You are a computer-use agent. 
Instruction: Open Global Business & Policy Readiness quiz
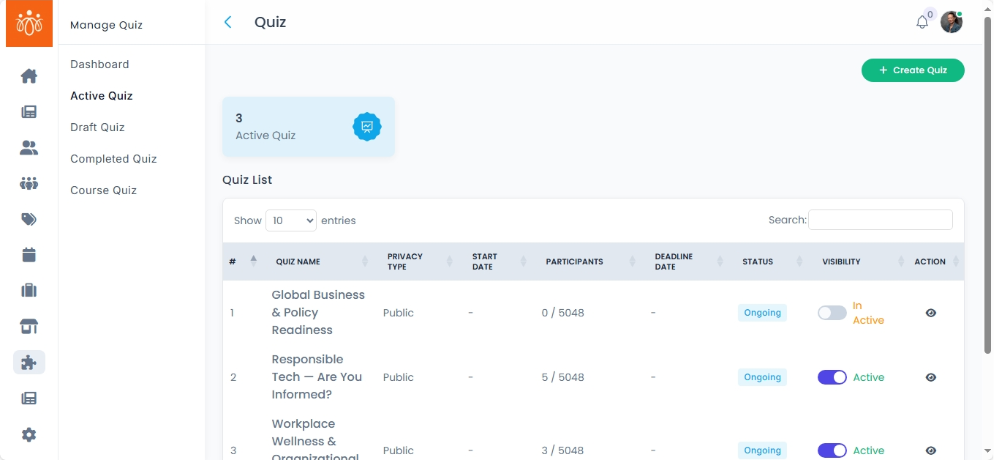click(x=318, y=312)
